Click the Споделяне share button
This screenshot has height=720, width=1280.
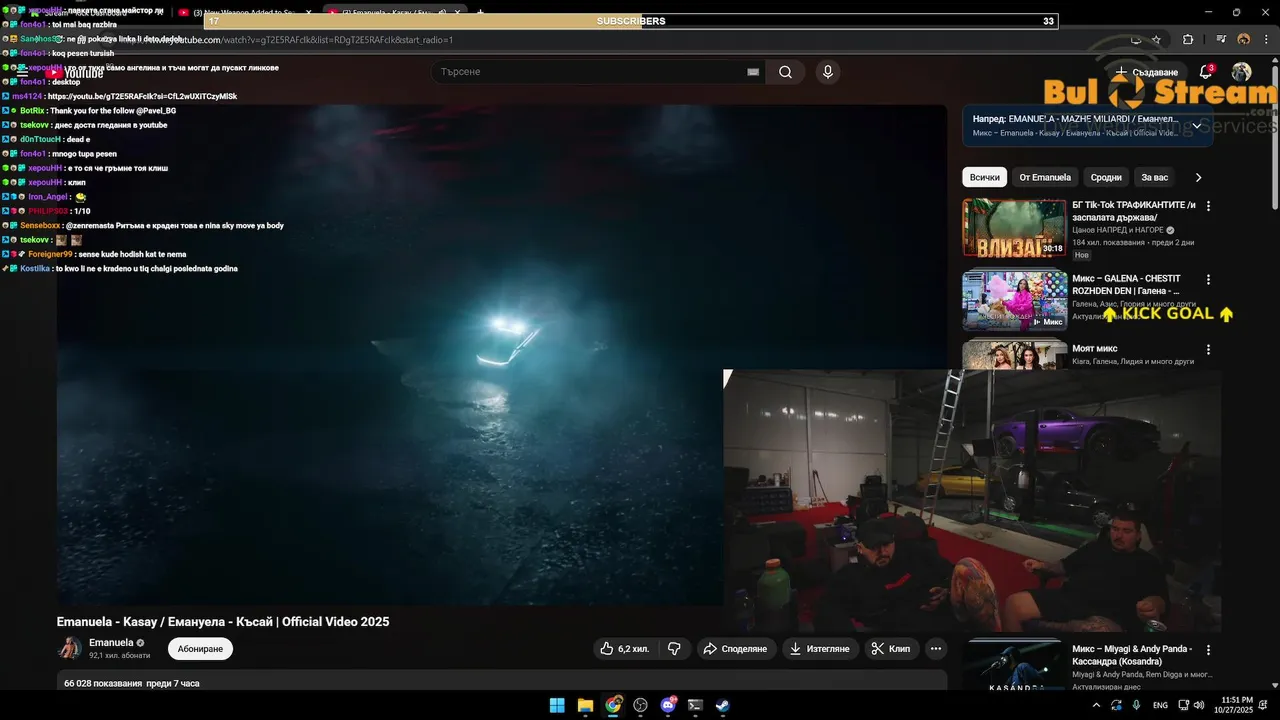[x=737, y=649]
